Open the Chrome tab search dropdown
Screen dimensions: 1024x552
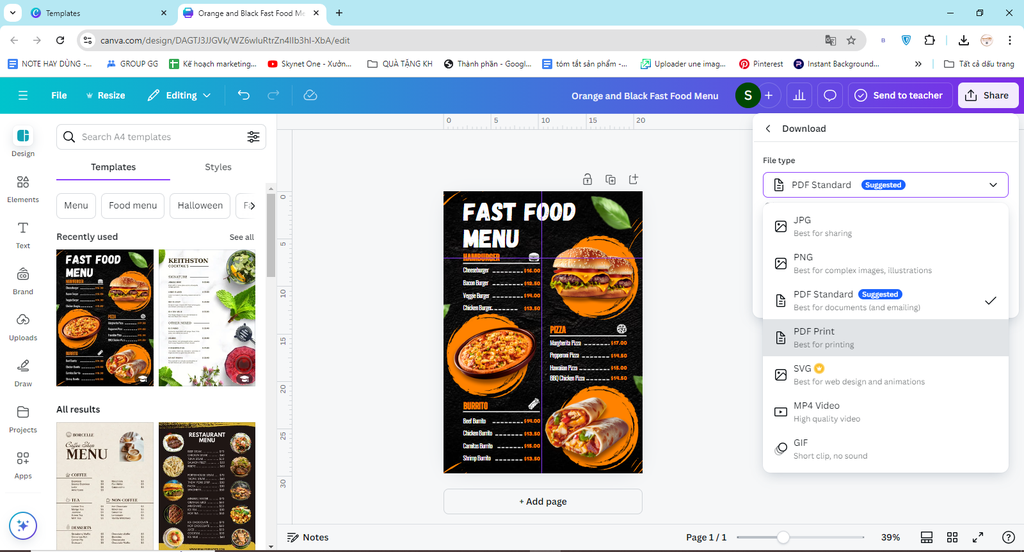[x=12, y=12]
